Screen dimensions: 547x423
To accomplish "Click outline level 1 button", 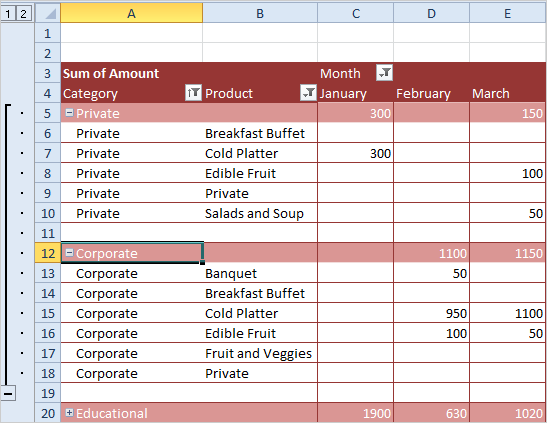I will tap(8, 14).
